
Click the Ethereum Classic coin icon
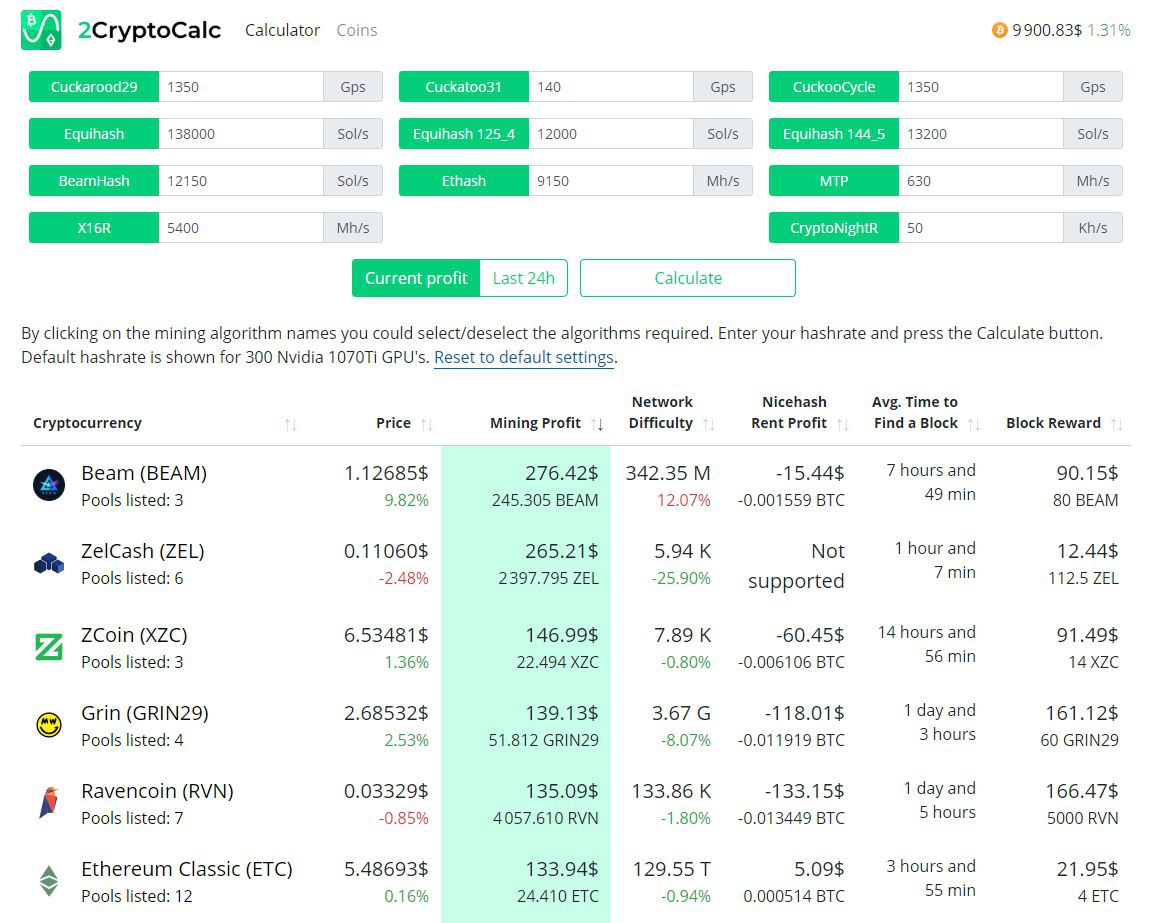coord(48,881)
